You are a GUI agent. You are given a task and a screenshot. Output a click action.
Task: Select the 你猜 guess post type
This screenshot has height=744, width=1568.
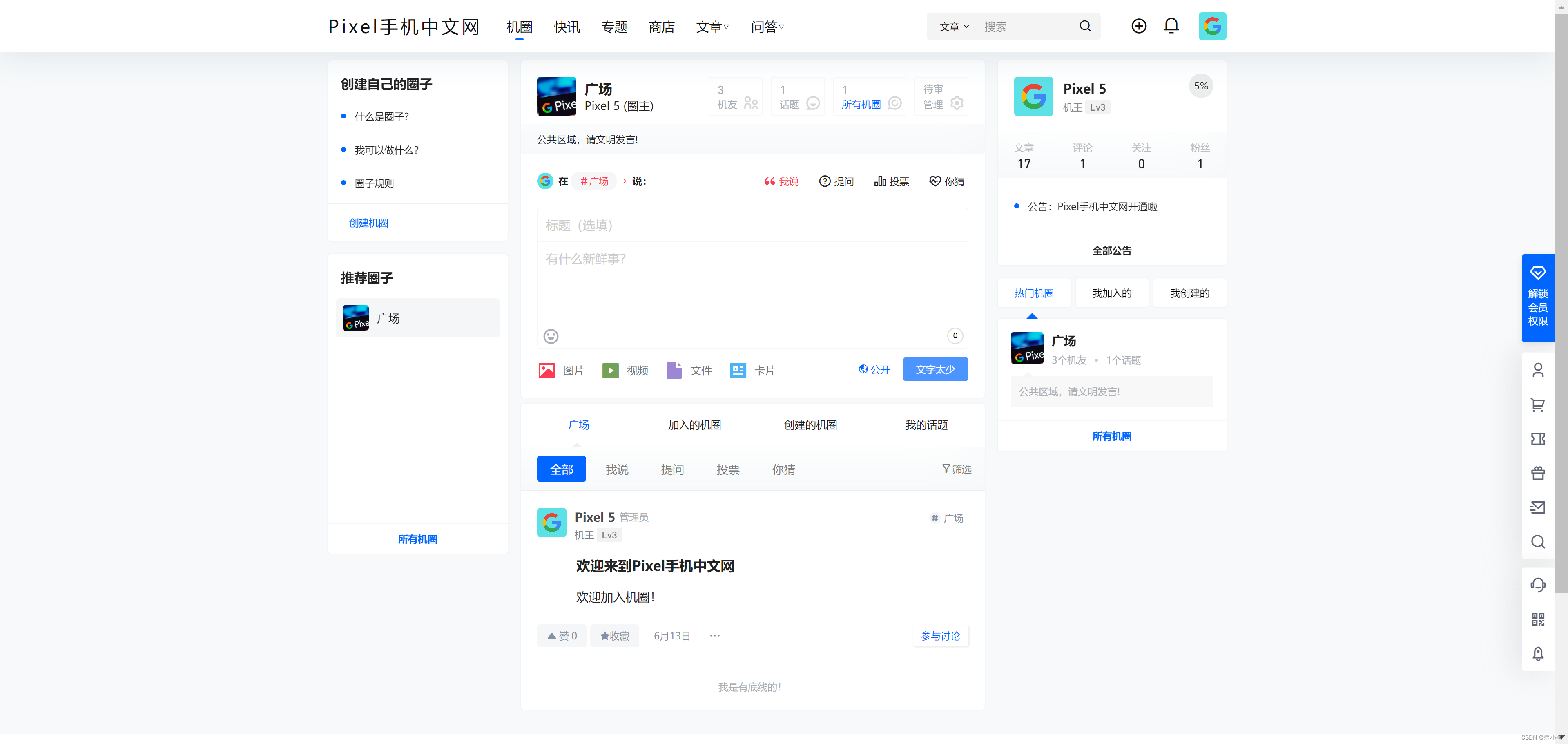pos(946,181)
